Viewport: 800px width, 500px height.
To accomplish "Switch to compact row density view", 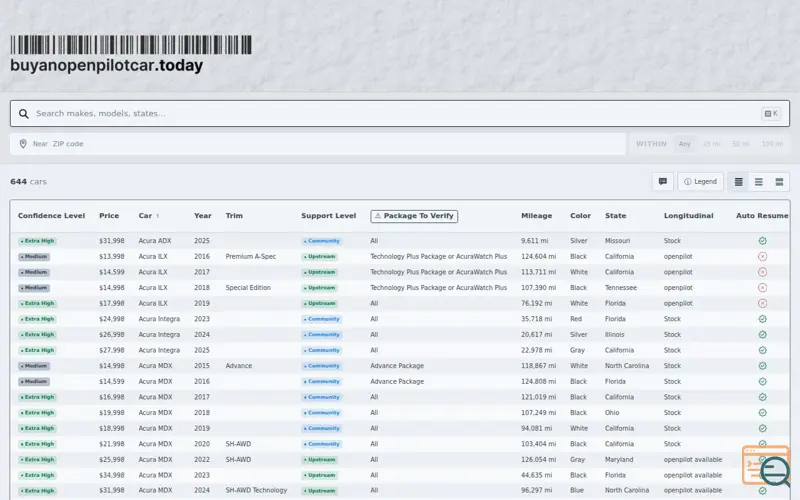I will point(738,182).
